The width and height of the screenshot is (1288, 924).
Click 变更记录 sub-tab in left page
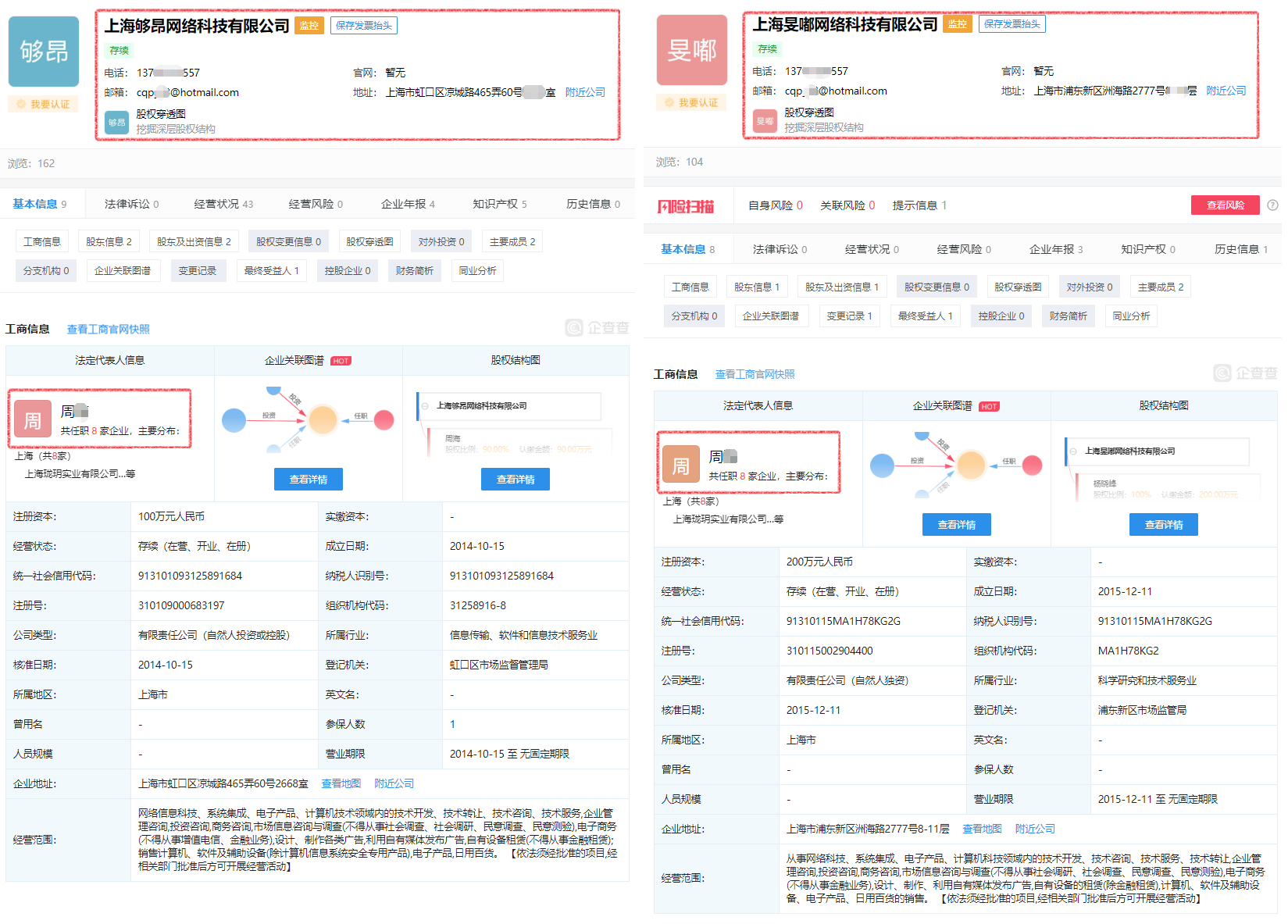pyautogui.click(x=198, y=270)
